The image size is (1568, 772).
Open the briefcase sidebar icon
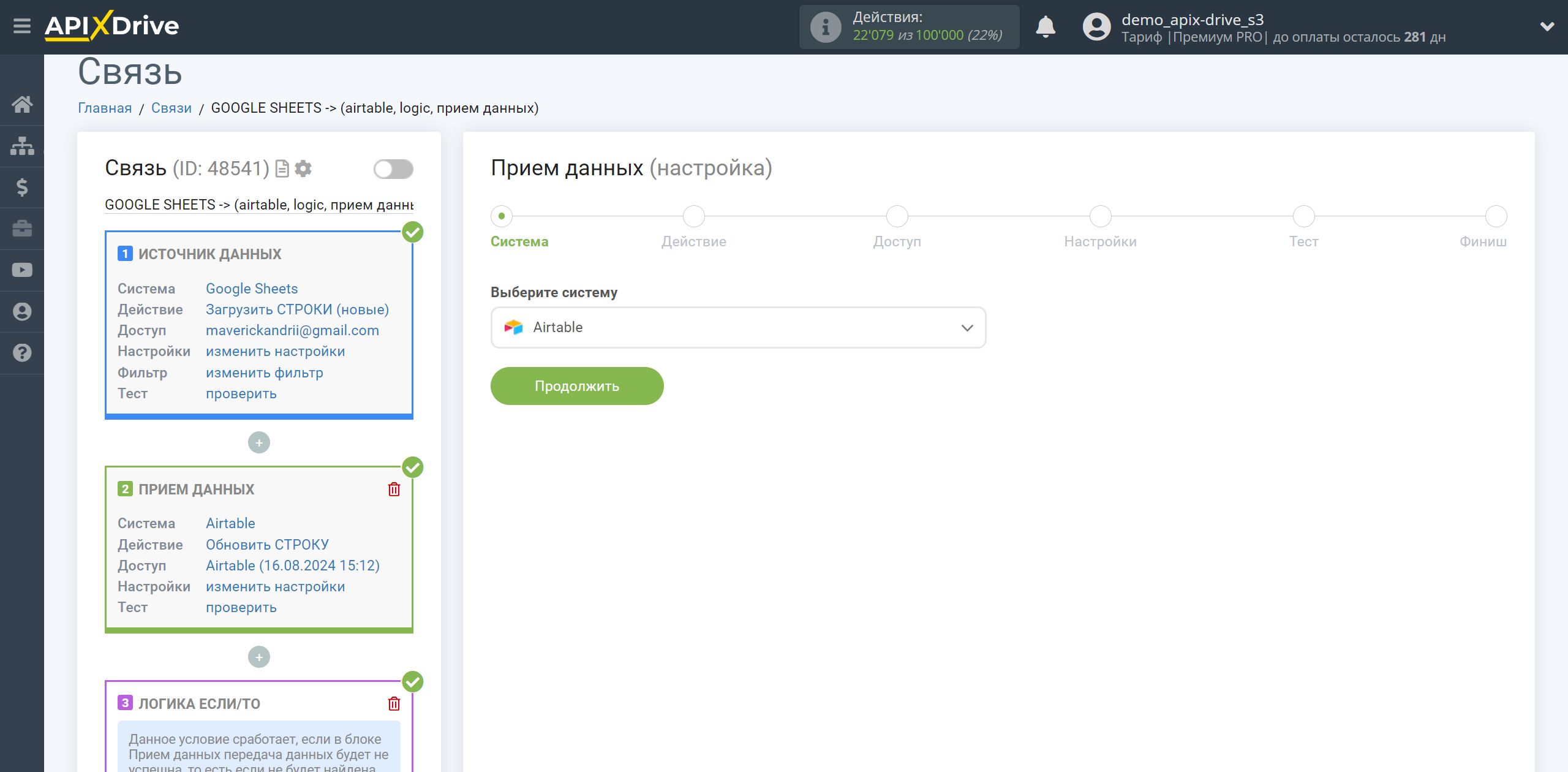22,229
